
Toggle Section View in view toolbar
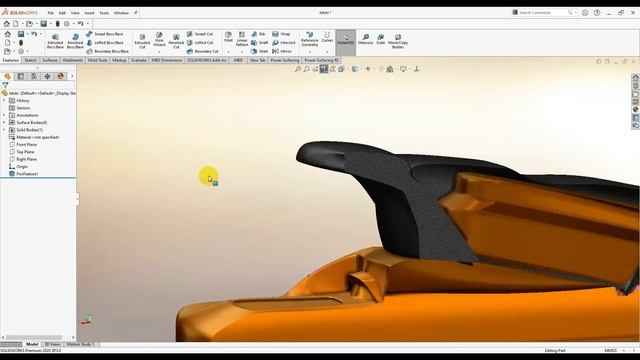coord(324,69)
